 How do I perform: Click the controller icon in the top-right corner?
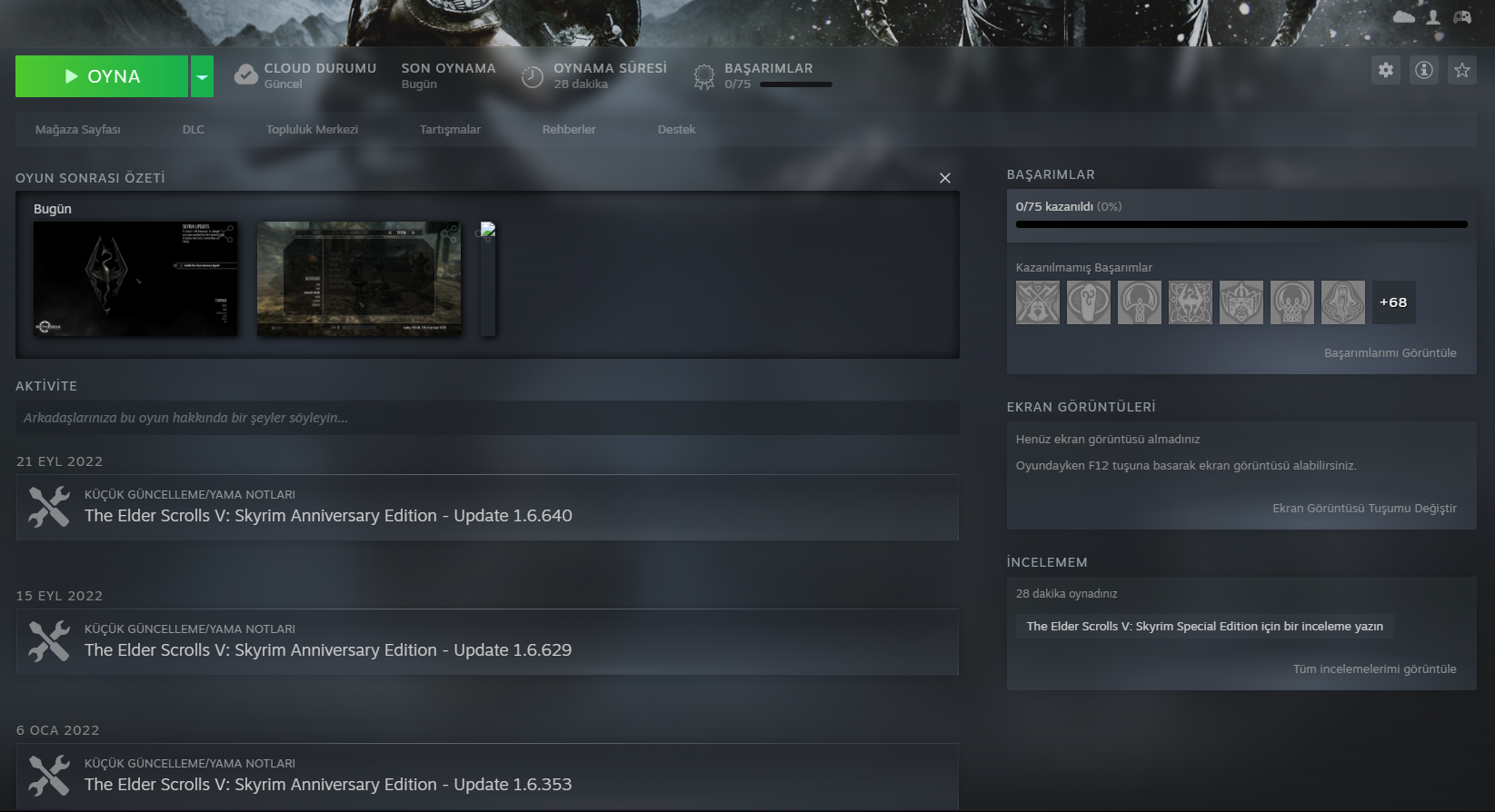pyautogui.click(x=1462, y=17)
